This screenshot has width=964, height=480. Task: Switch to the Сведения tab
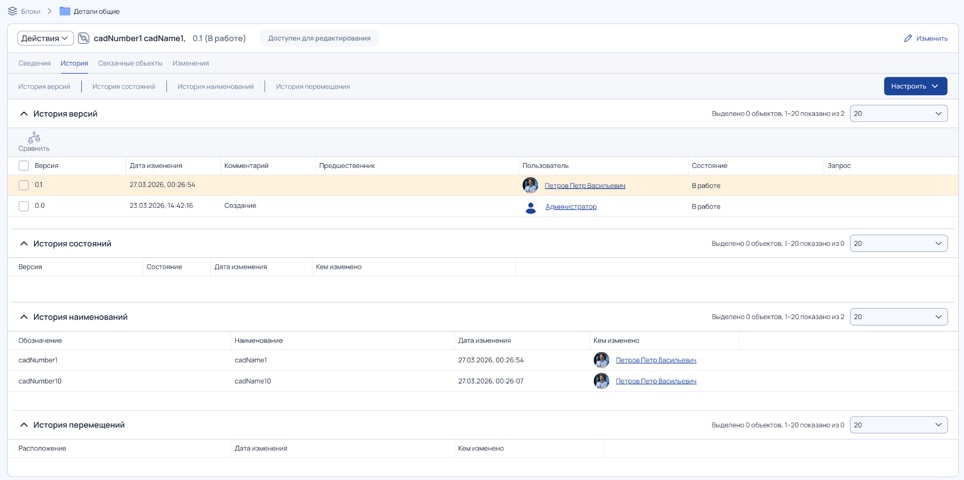pos(34,63)
